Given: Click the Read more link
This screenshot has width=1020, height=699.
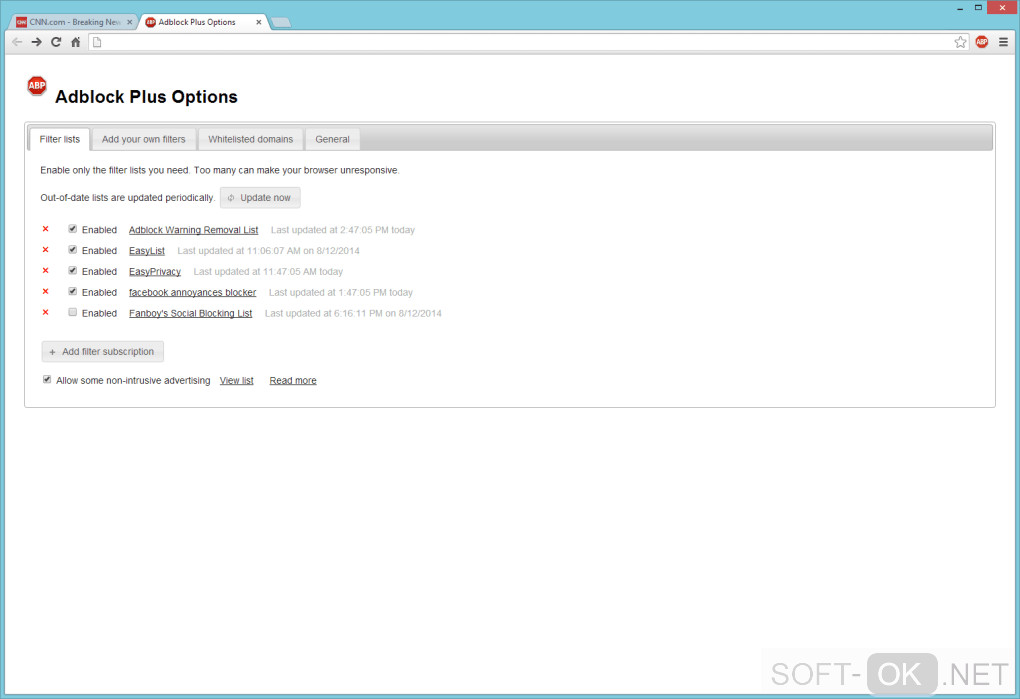Looking at the screenshot, I should (x=293, y=380).
